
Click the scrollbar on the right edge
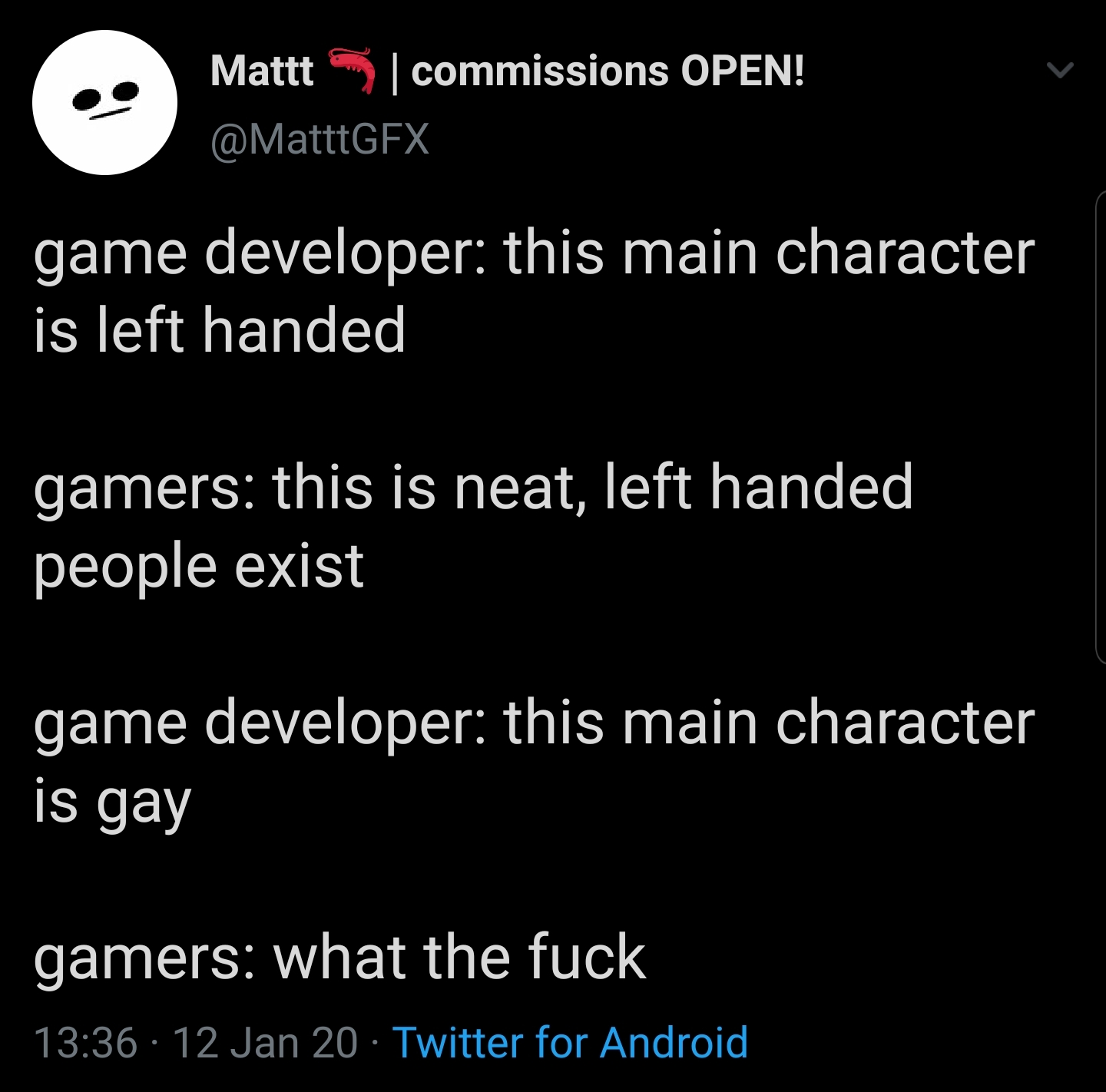[x=1100, y=427]
